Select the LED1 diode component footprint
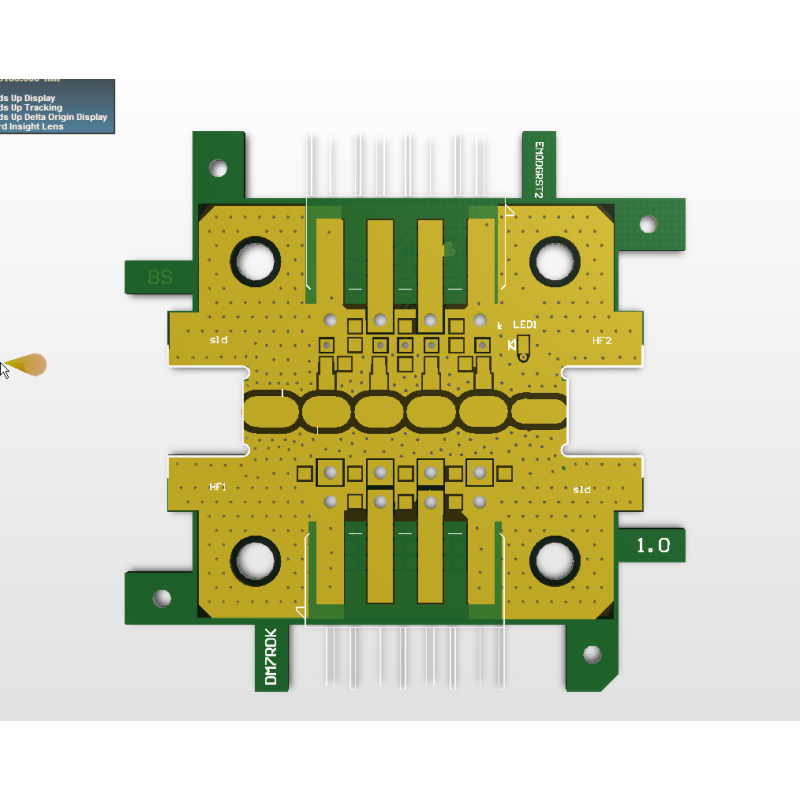The height and width of the screenshot is (800, 800). pos(523,347)
